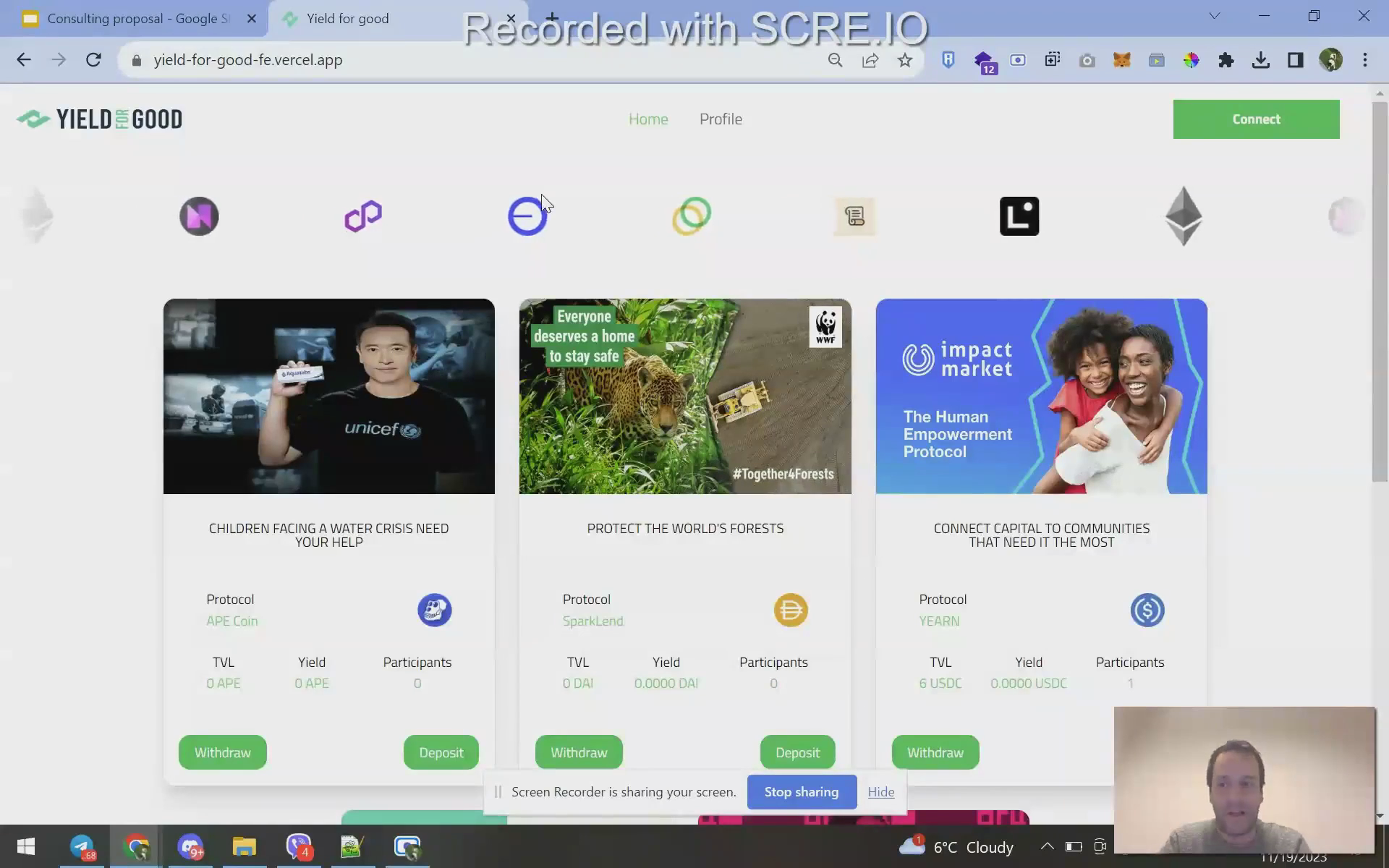Reload the page
This screenshot has width=1389, height=868.
(x=93, y=60)
